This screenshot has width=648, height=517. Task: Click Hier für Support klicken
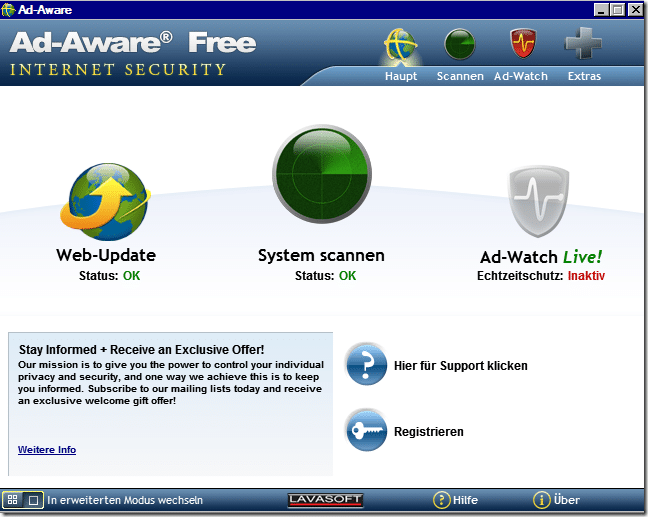coord(460,366)
